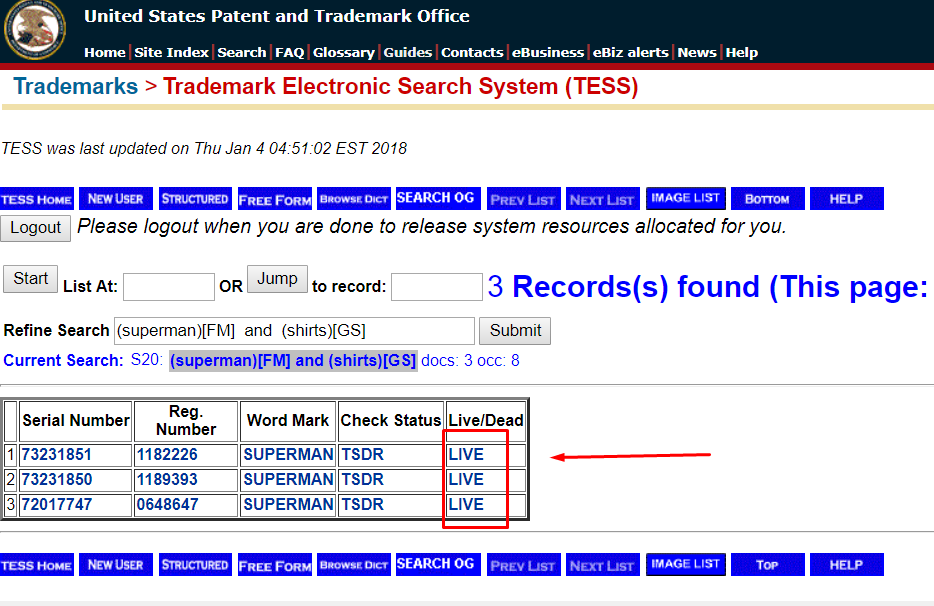934x606 pixels.
Task: Click bottom Free Form button
Action: tap(275, 564)
